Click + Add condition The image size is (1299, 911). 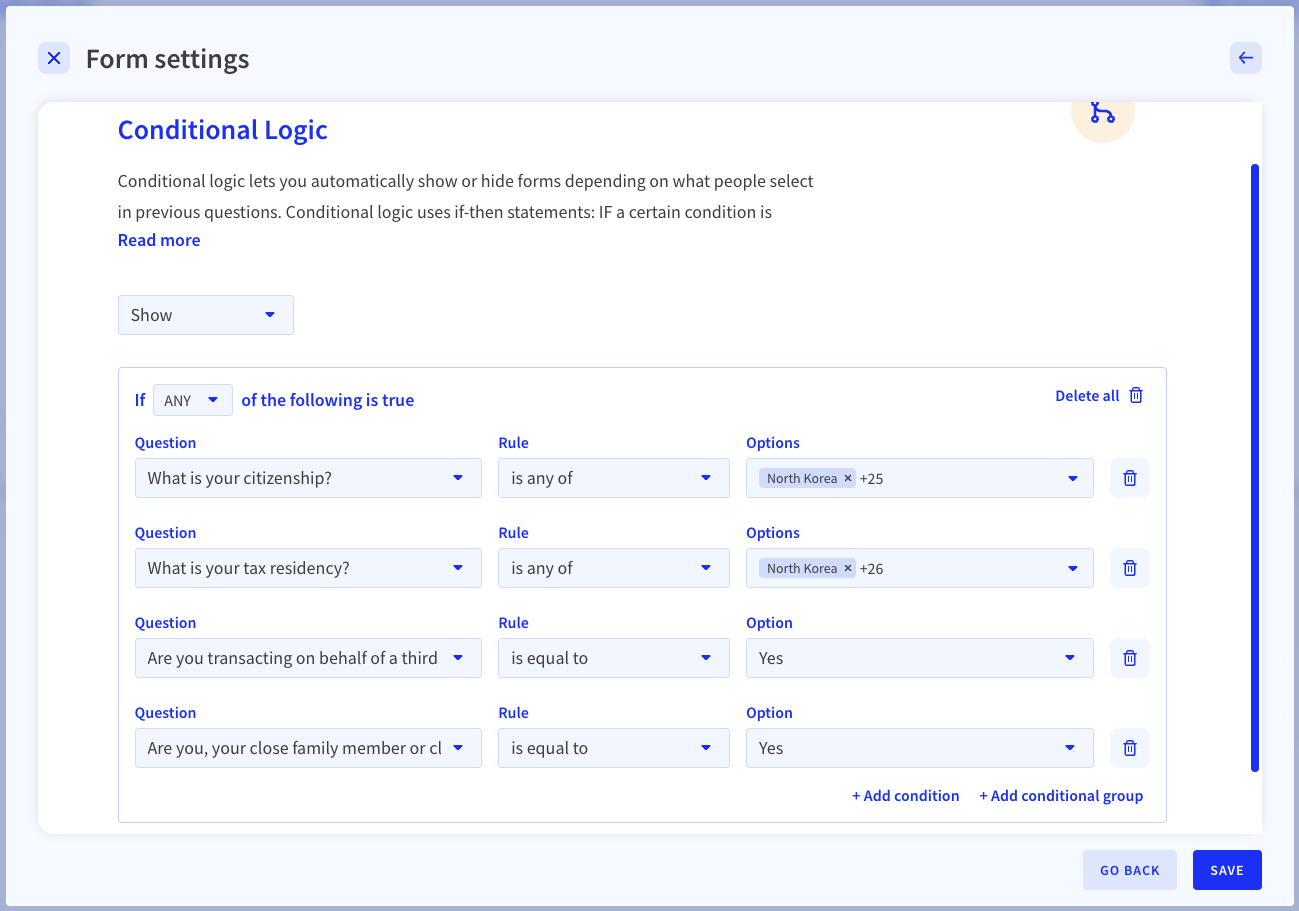906,796
